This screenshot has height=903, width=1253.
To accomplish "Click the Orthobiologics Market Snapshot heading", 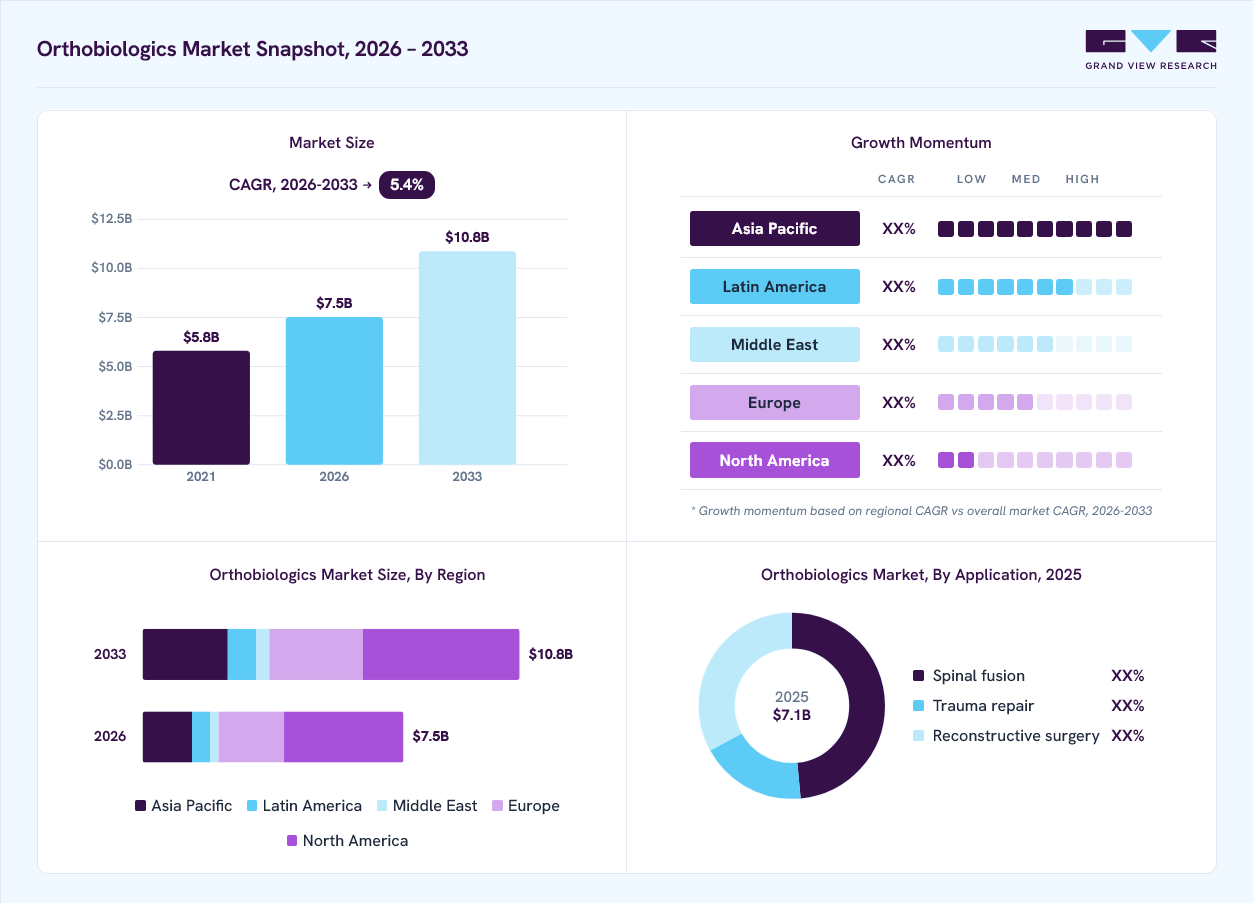I will 253,49.
